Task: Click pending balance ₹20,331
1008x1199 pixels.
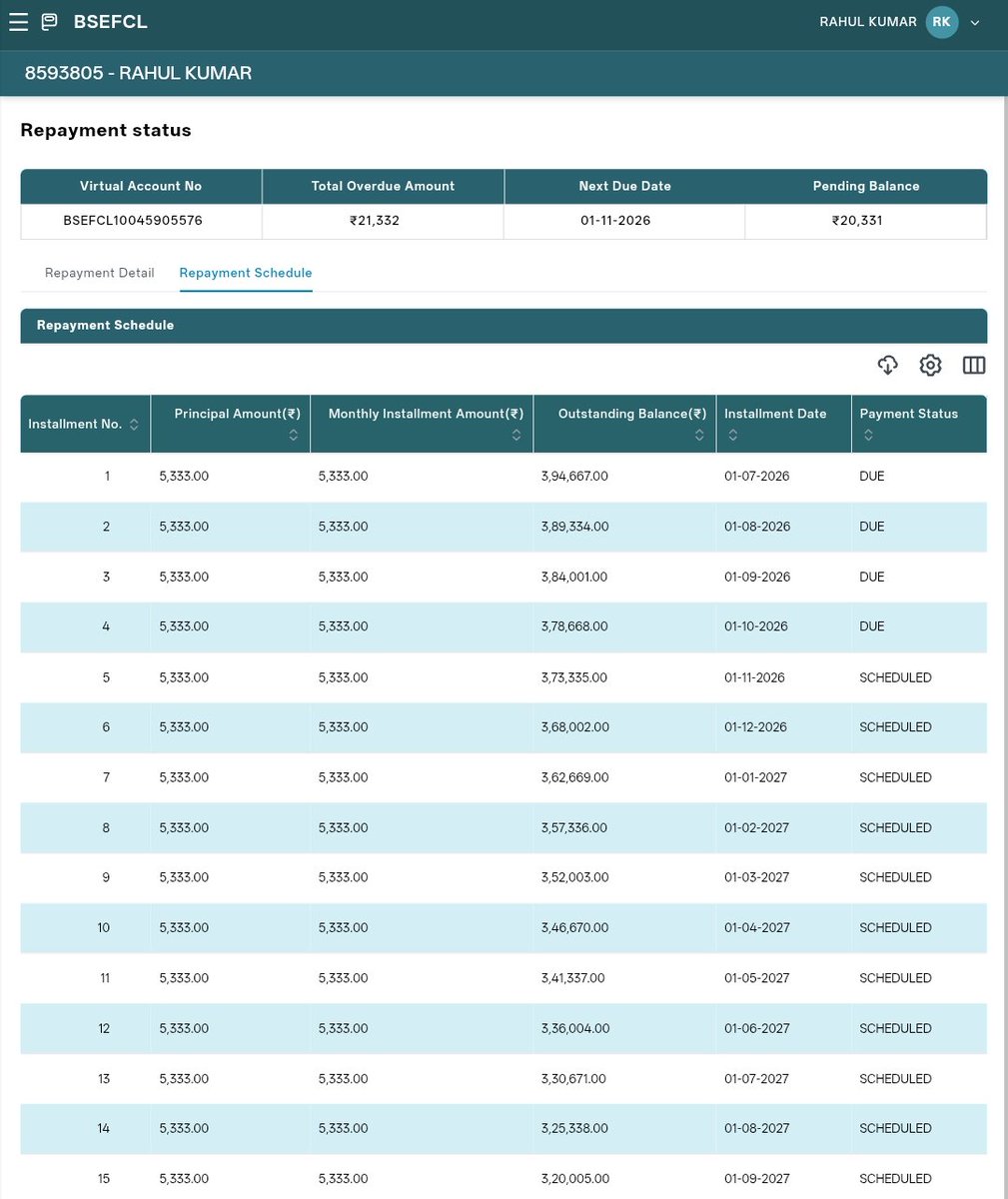Action: point(857,221)
